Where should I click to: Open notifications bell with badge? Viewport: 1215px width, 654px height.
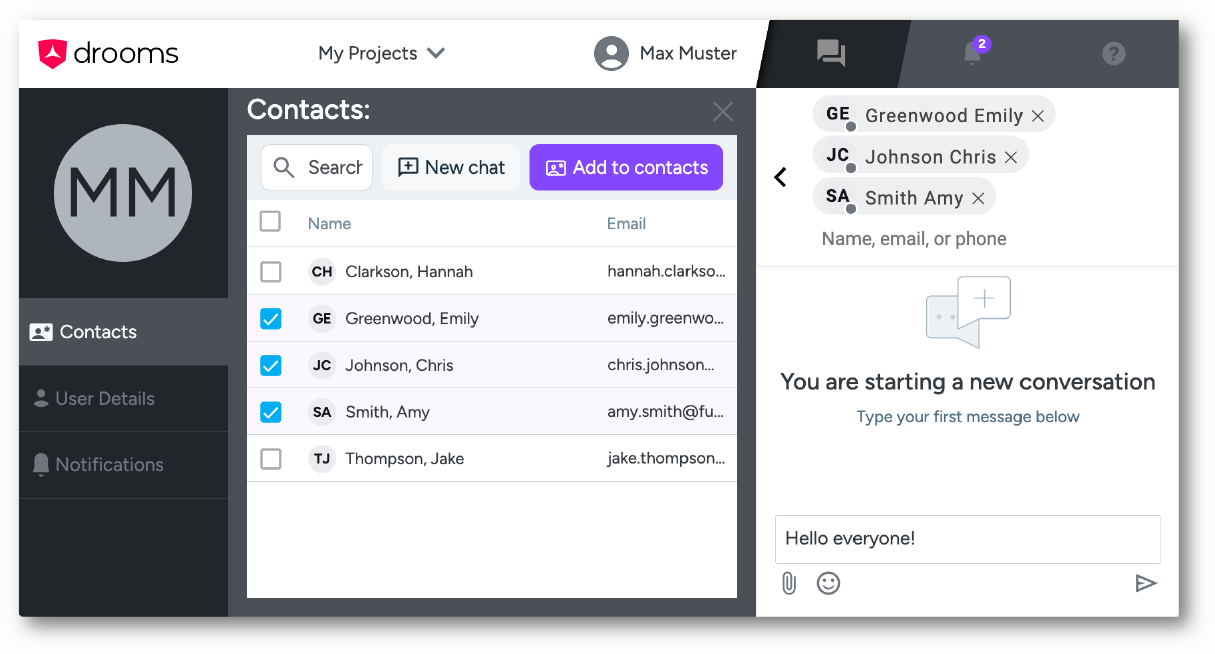point(973,53)
